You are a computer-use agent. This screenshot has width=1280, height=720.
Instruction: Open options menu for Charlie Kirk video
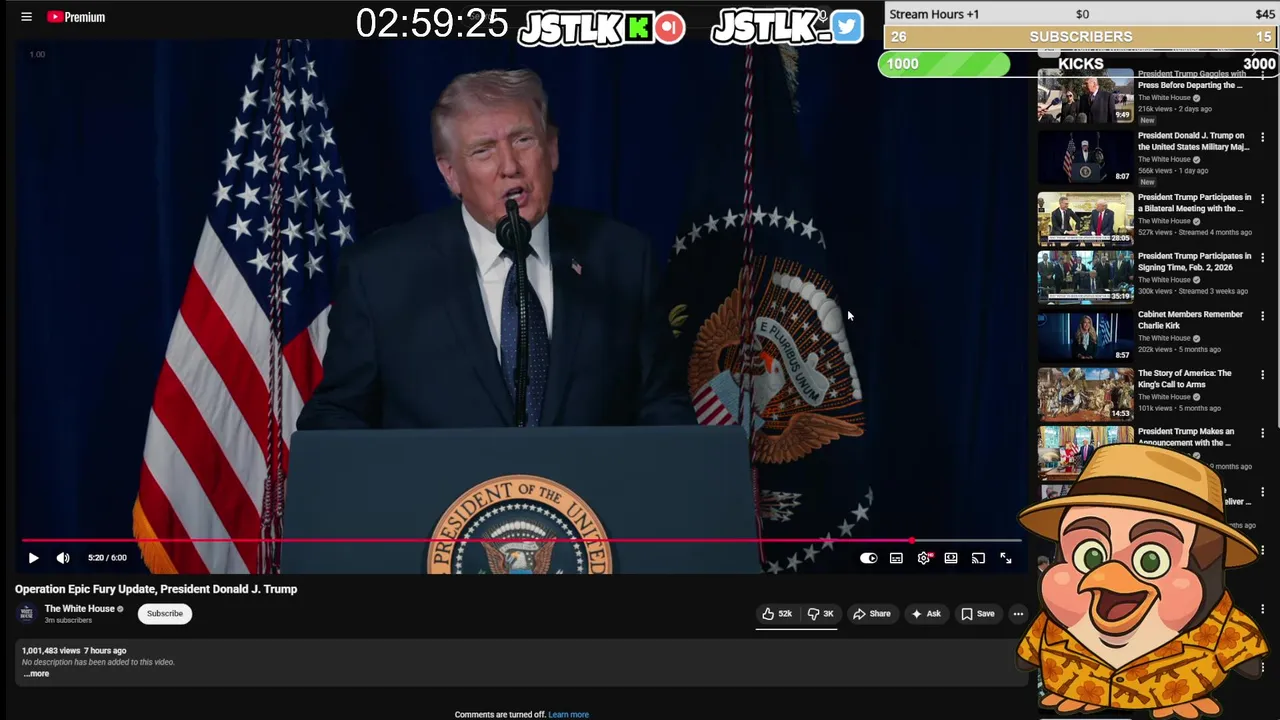pyautogui.click(x=1262, y=316)
